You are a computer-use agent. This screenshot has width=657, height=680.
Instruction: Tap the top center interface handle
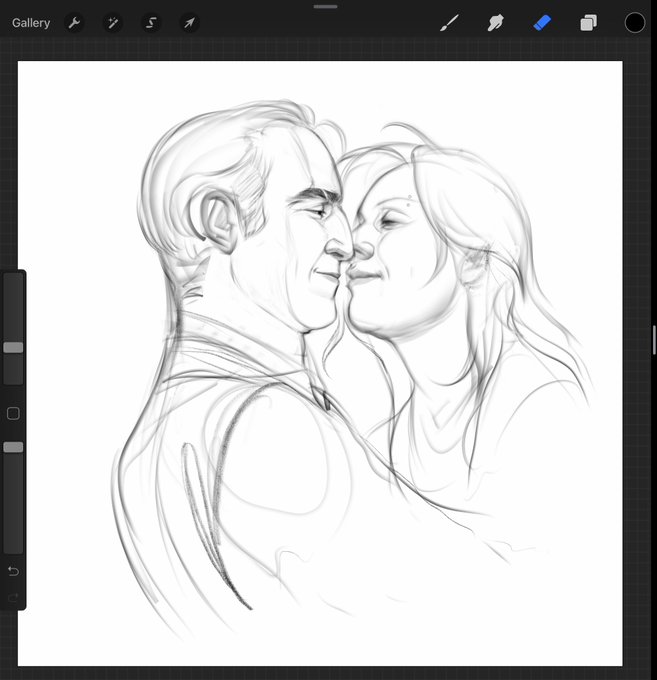click(326, 7)
